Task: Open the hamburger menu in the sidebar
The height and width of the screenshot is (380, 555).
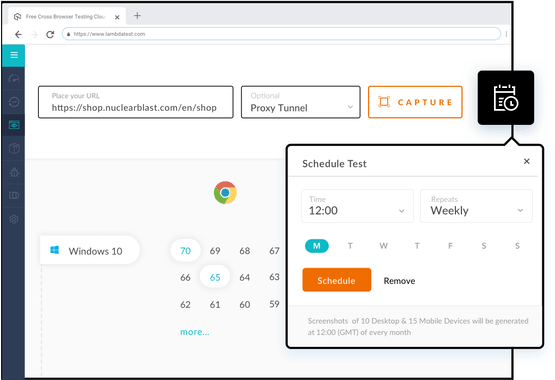Action: (14, 55)
